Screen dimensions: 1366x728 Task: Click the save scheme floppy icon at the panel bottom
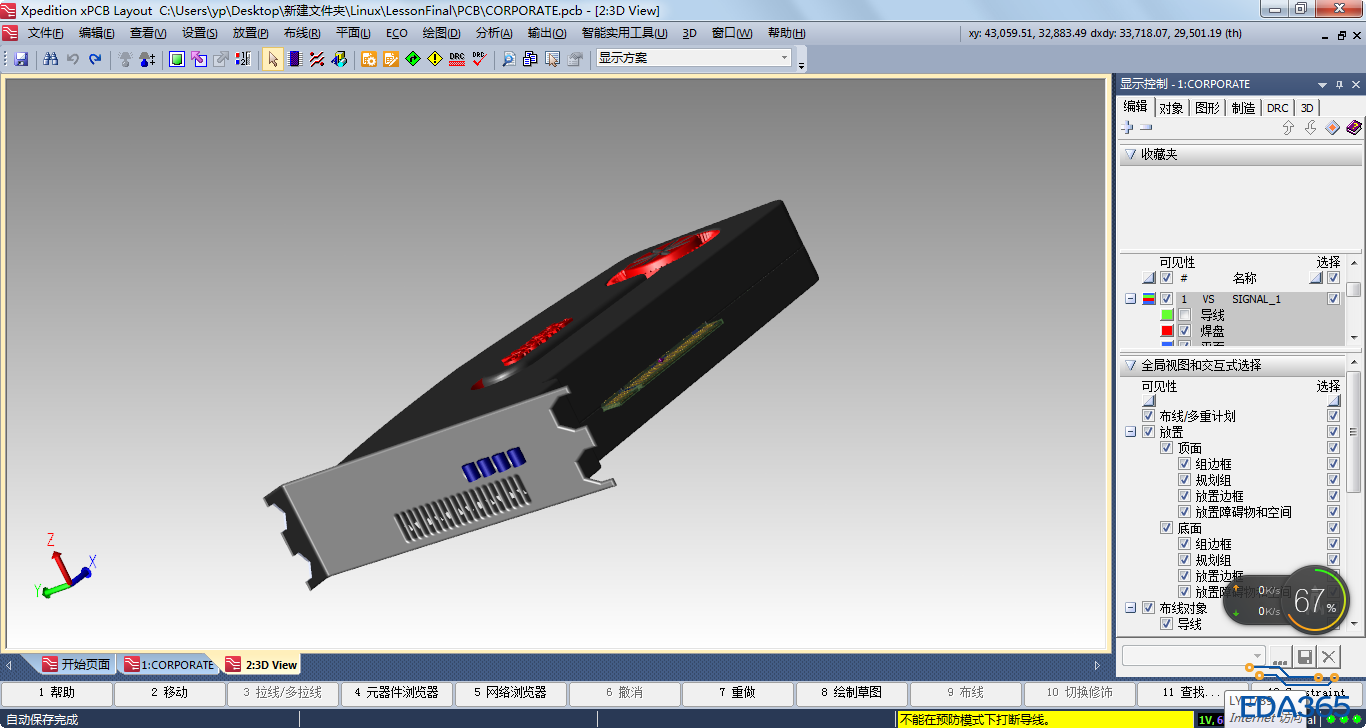coord(1304,656)
